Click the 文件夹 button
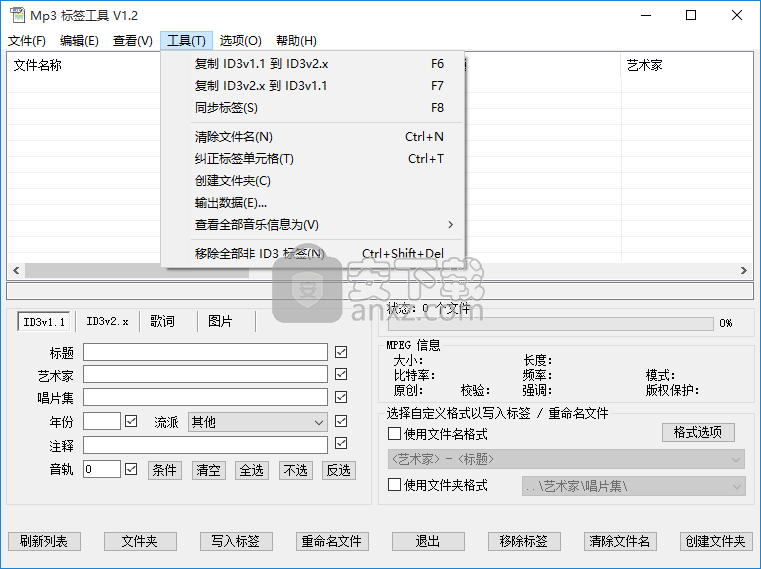761x569 pixels. (140, 541)
